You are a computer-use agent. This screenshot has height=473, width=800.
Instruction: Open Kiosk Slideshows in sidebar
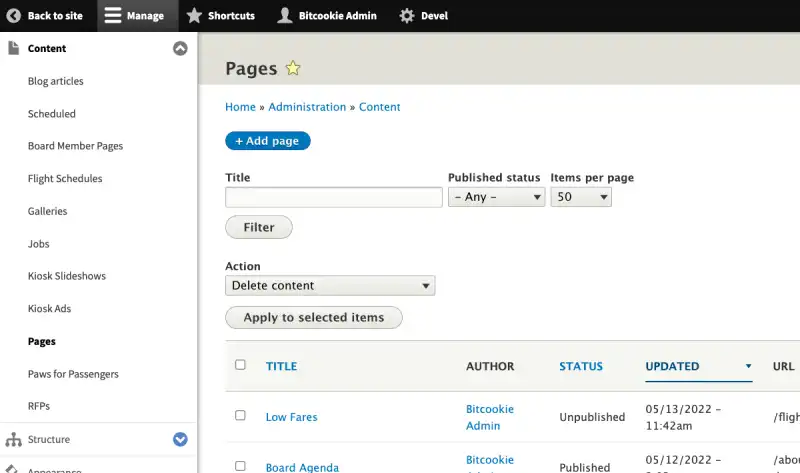click(67, 276)
